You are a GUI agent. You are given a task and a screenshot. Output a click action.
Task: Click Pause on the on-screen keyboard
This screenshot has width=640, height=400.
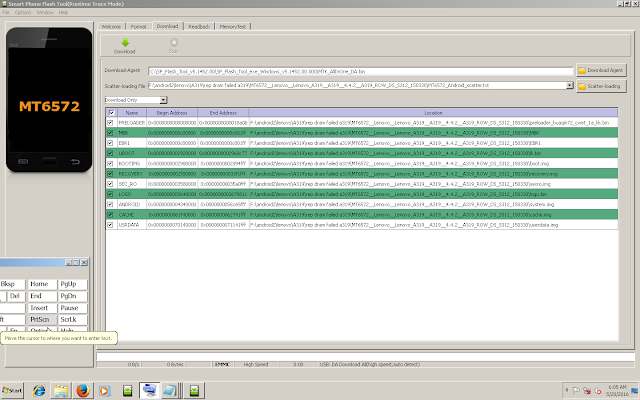pyautogui.click(x=73, y=308)
